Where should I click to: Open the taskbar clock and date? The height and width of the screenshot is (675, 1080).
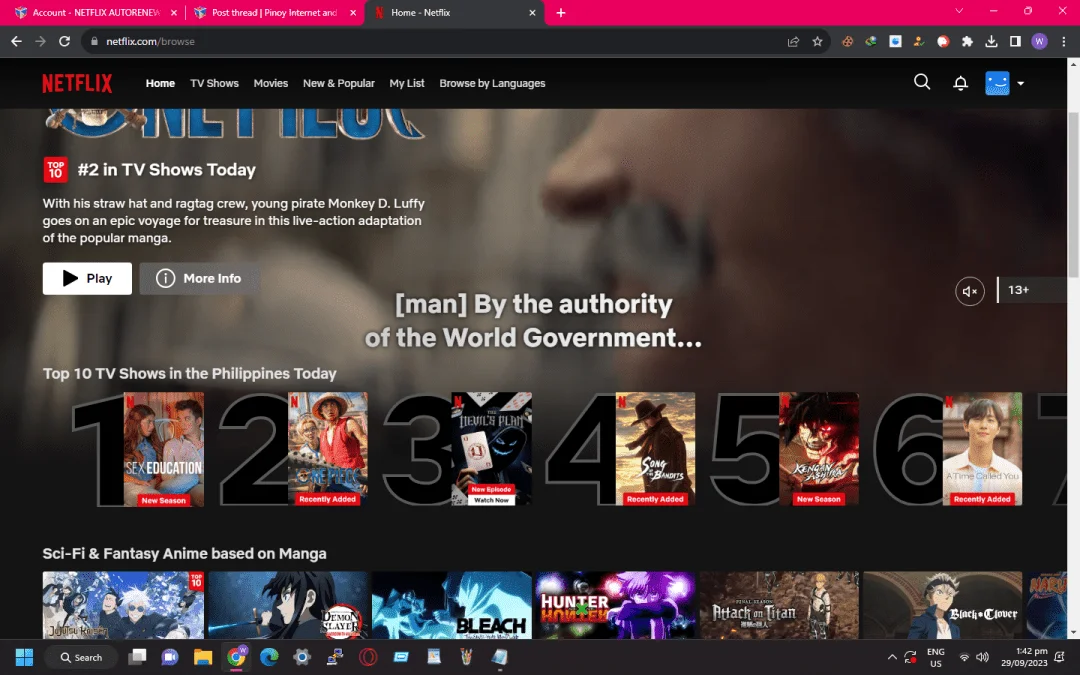click(1024, 657)
